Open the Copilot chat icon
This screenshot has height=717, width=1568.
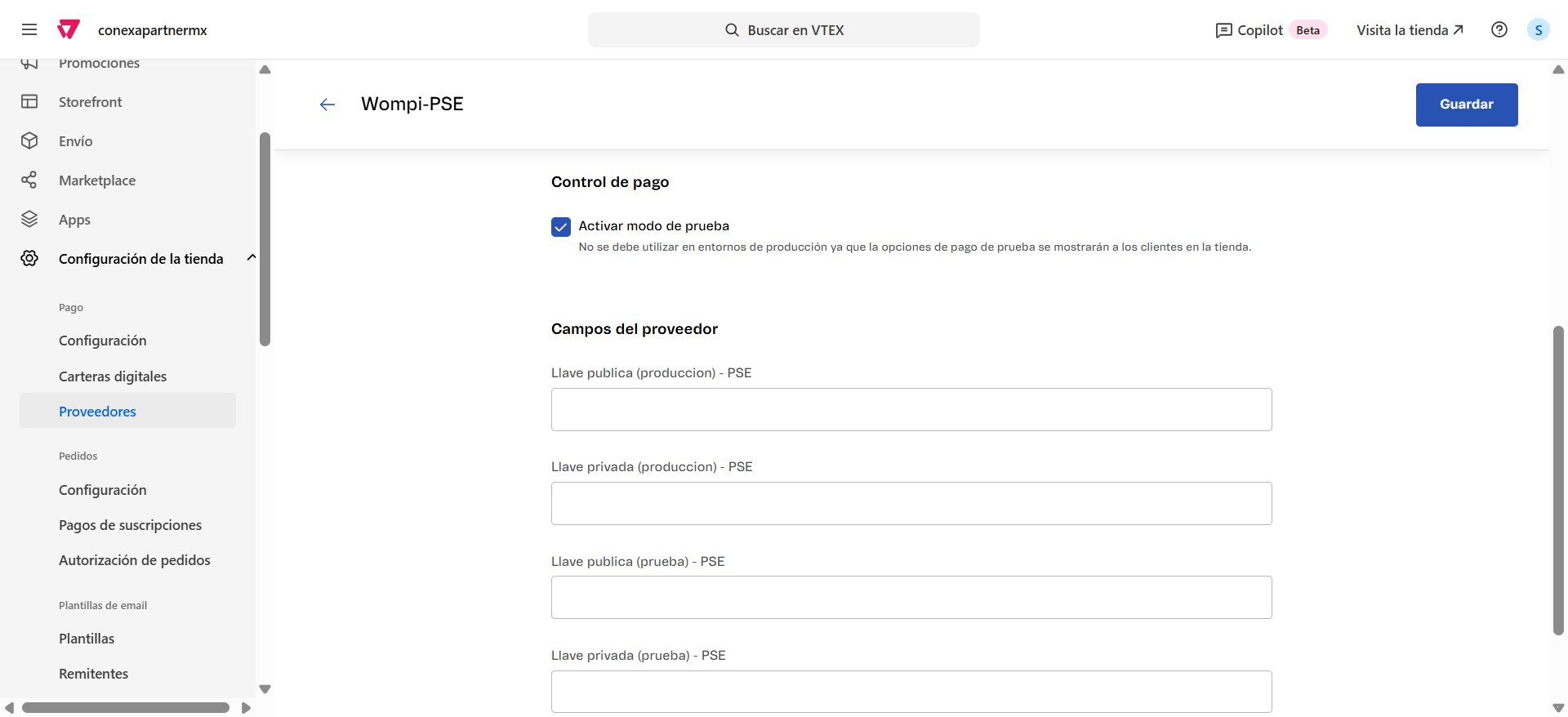1223,30
